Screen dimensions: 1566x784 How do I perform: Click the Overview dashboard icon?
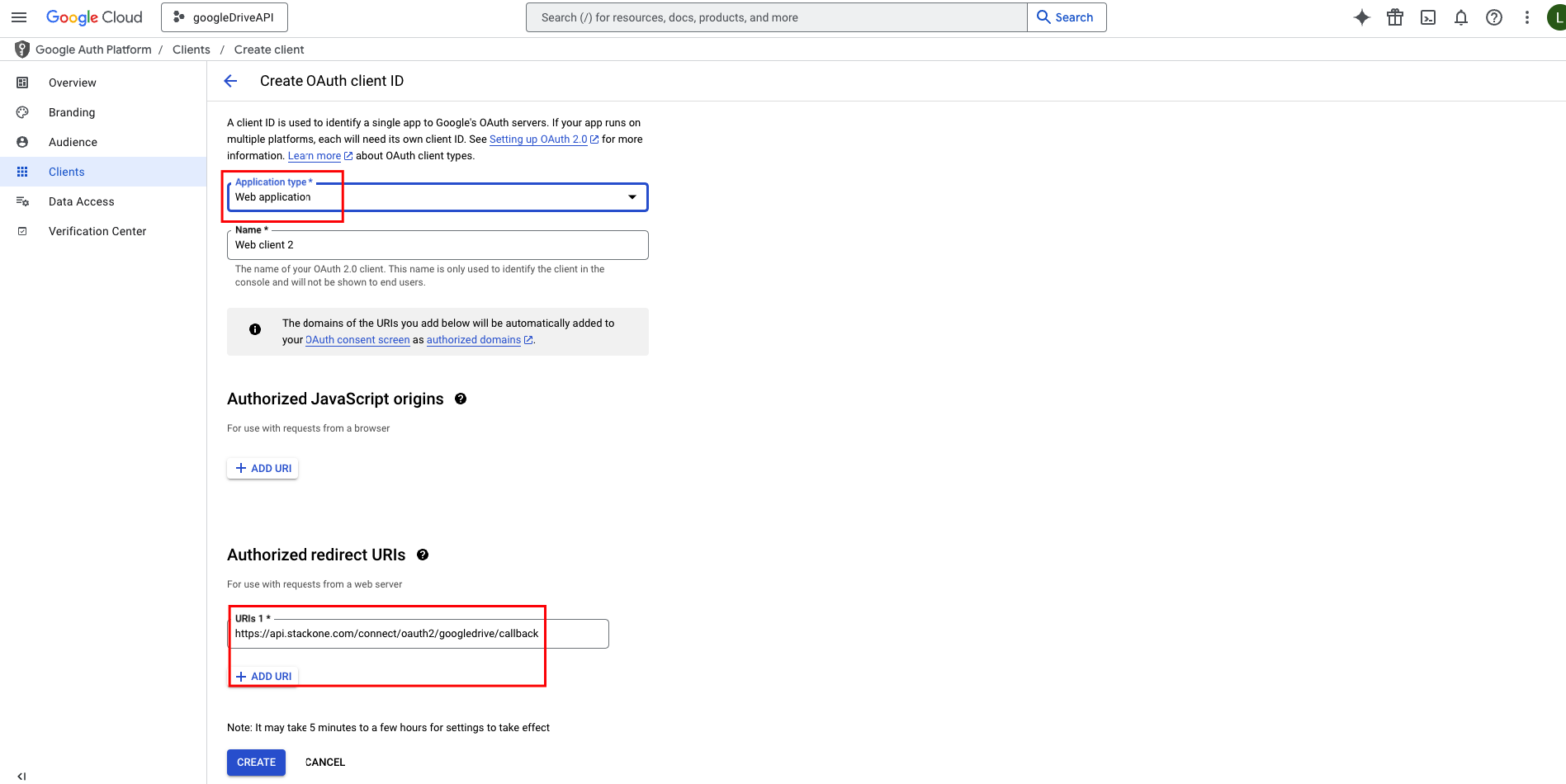pos(22,83)
